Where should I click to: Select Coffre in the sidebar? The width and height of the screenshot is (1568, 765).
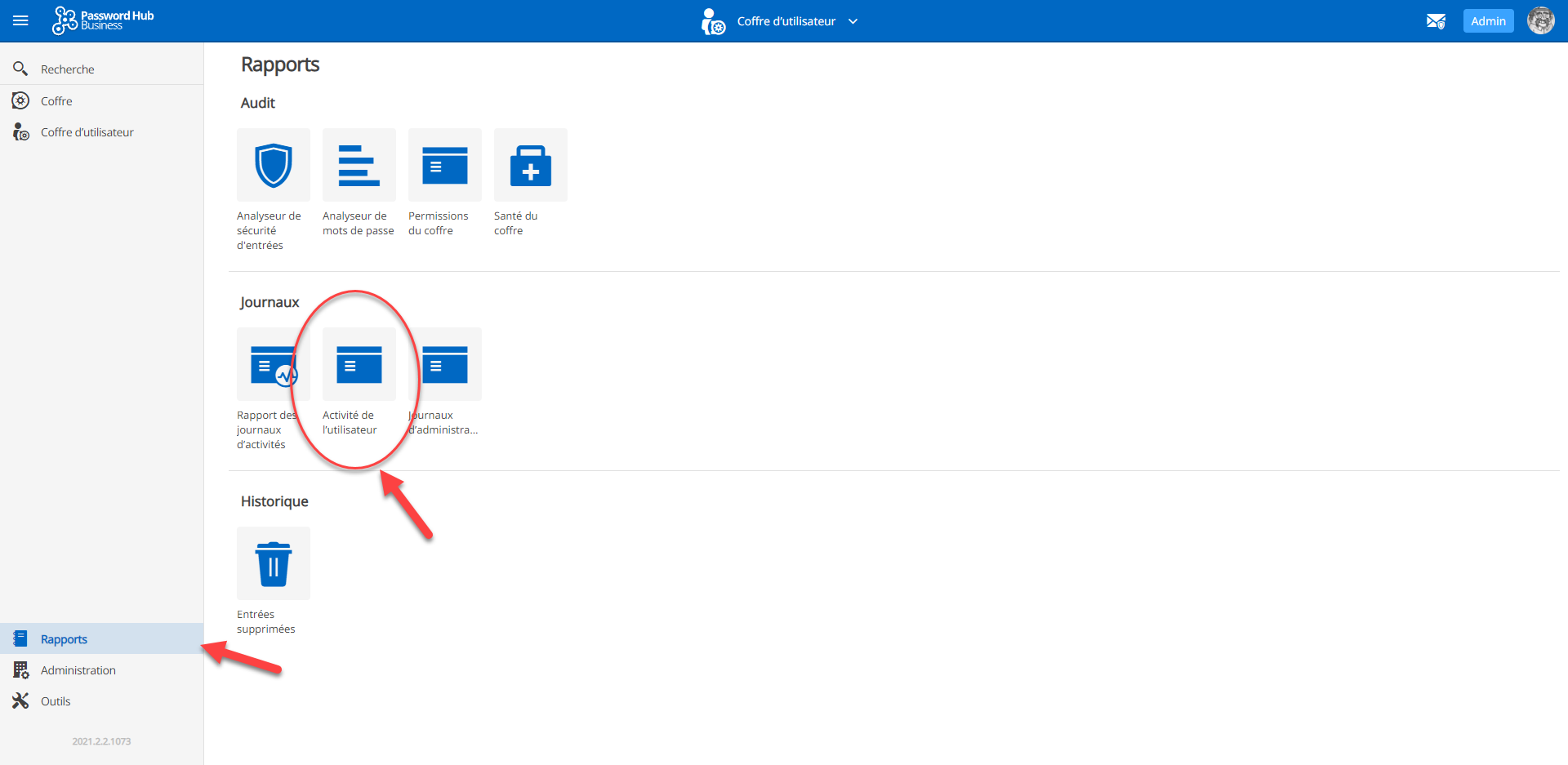coord(56,101)
